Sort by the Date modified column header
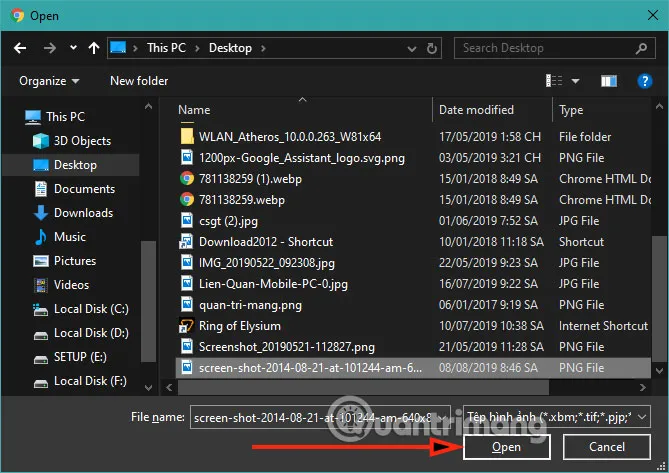669x473 pixels. 476,110
